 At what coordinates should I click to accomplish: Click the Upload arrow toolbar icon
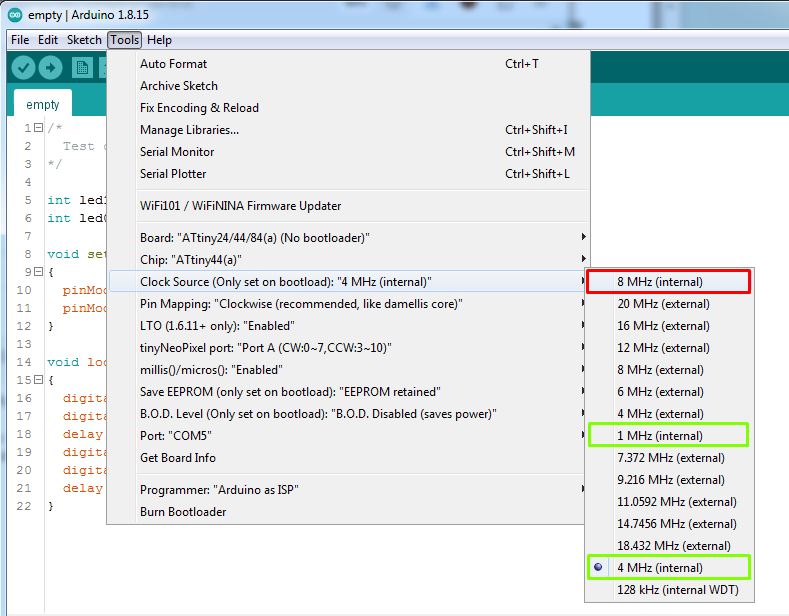coord(50,67)
